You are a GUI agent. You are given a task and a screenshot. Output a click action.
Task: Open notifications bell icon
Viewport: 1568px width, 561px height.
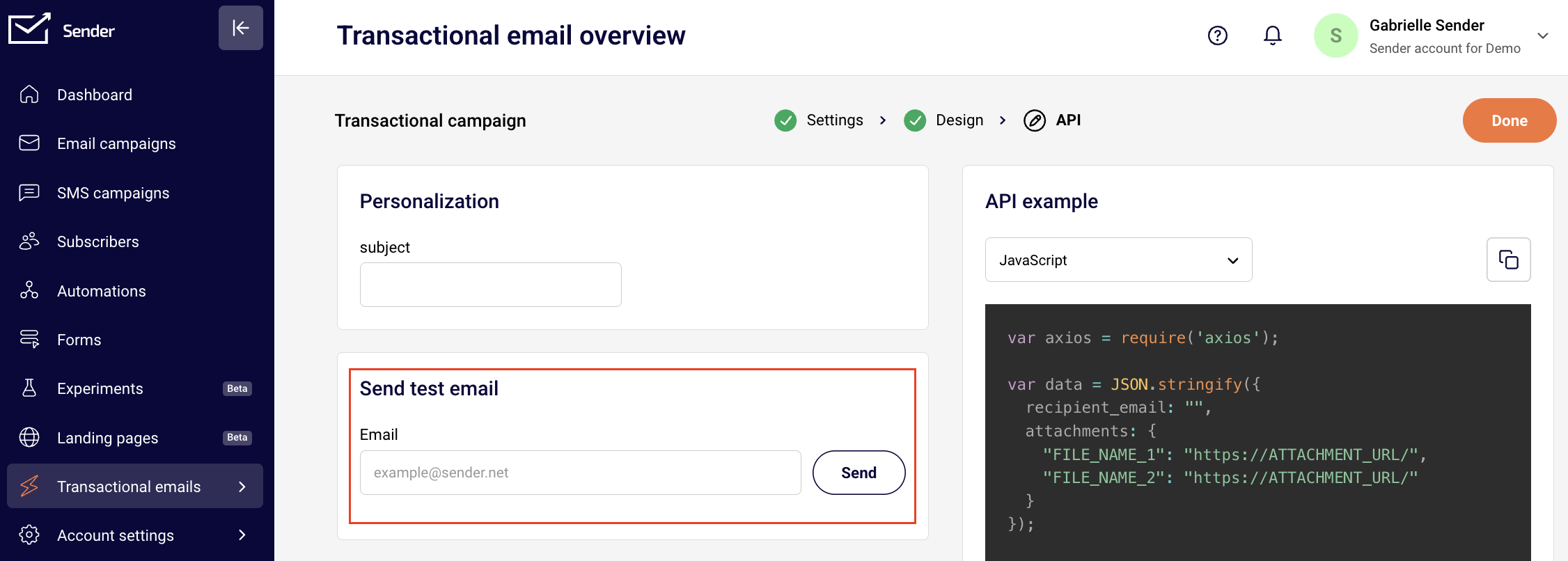click(x=1272, y=35)
